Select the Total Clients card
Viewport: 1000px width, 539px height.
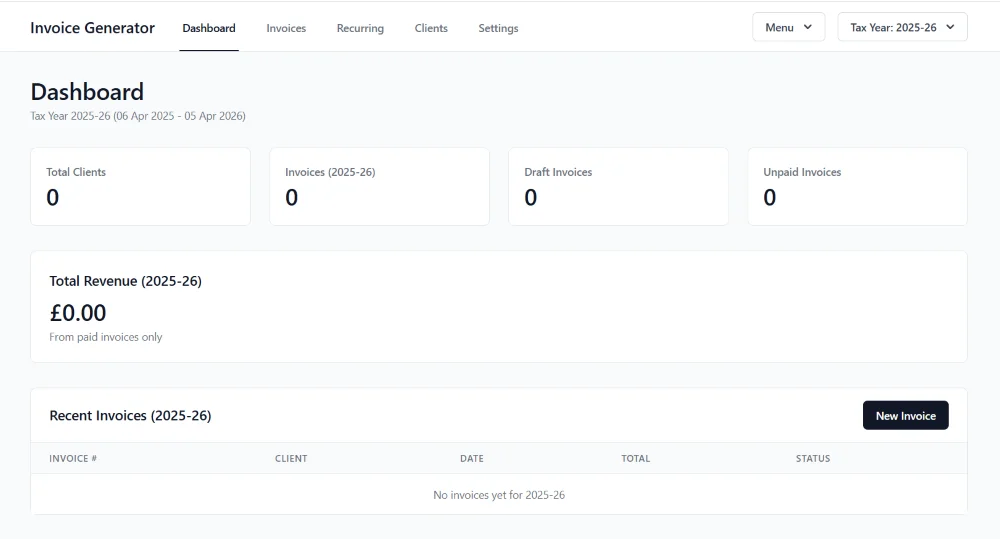[x=140, y=186]
